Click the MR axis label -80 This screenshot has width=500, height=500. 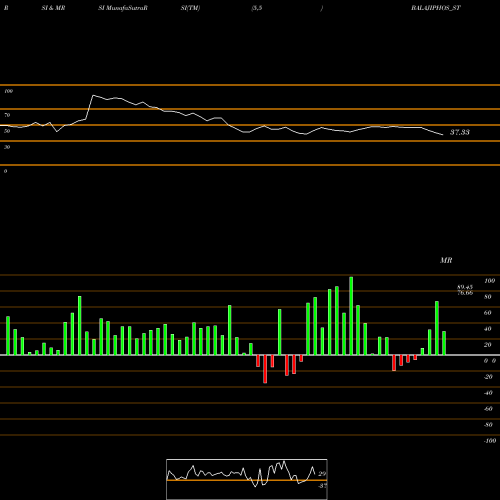point(488,425)
